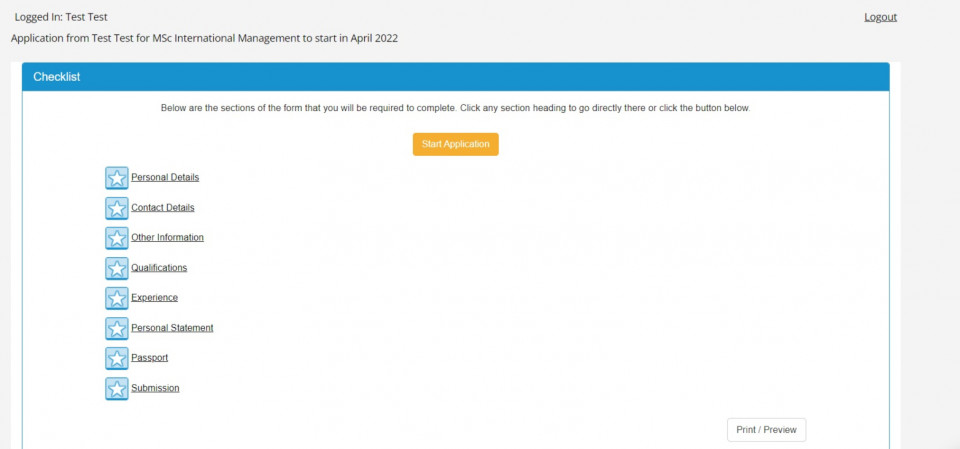Click the Print / Preview button
Viewport: 960px width, 449px height.
click(x=767, y=430)
